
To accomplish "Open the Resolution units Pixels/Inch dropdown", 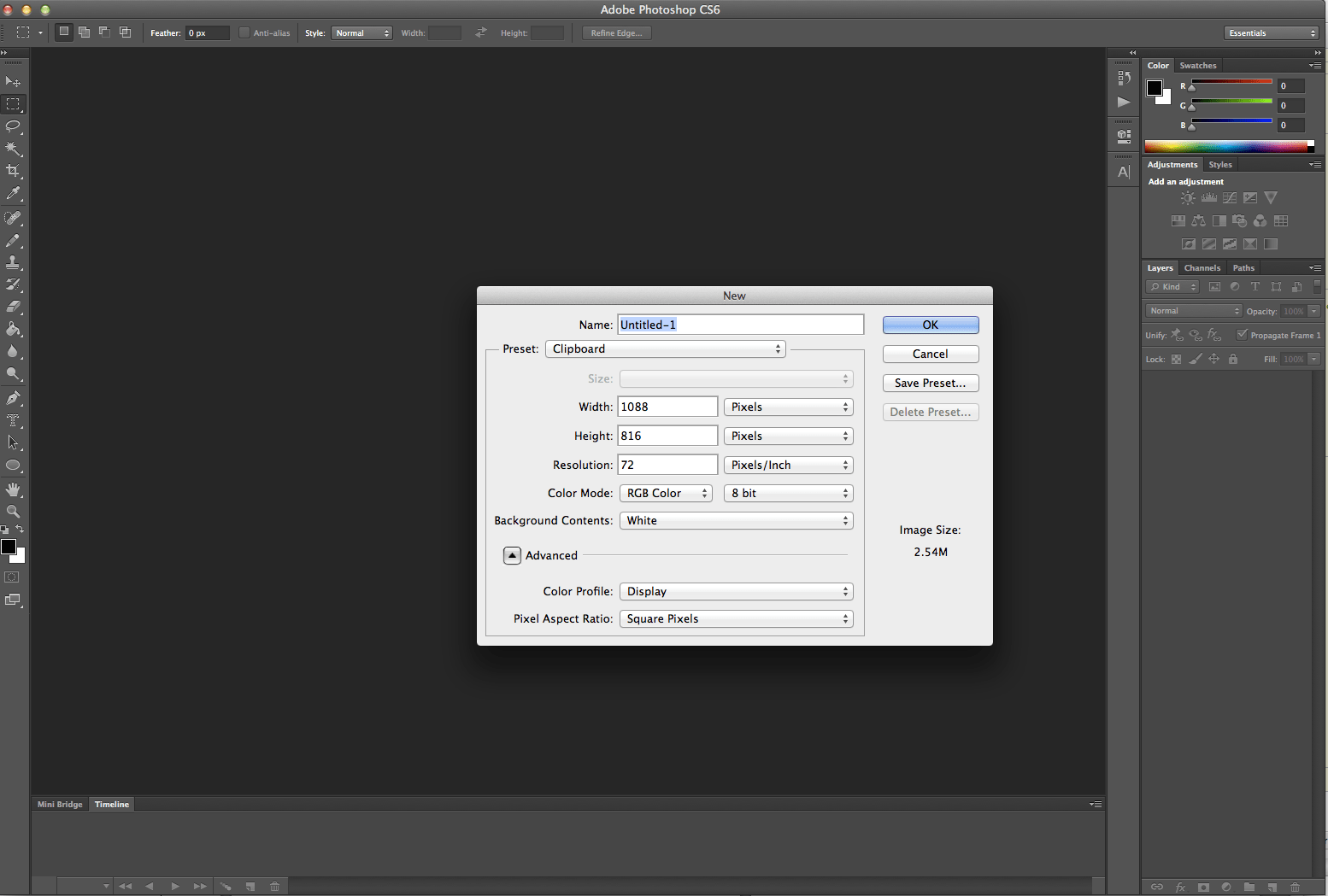I will click(788, 465).
